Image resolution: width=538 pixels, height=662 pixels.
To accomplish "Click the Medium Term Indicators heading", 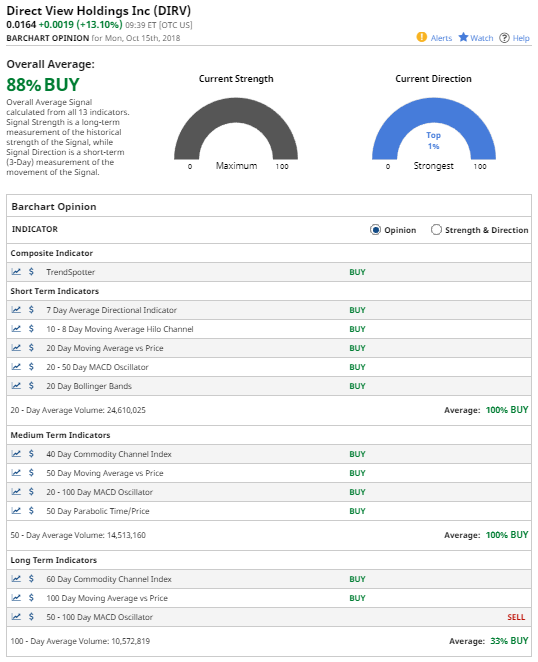I will (x=60, y=435).
